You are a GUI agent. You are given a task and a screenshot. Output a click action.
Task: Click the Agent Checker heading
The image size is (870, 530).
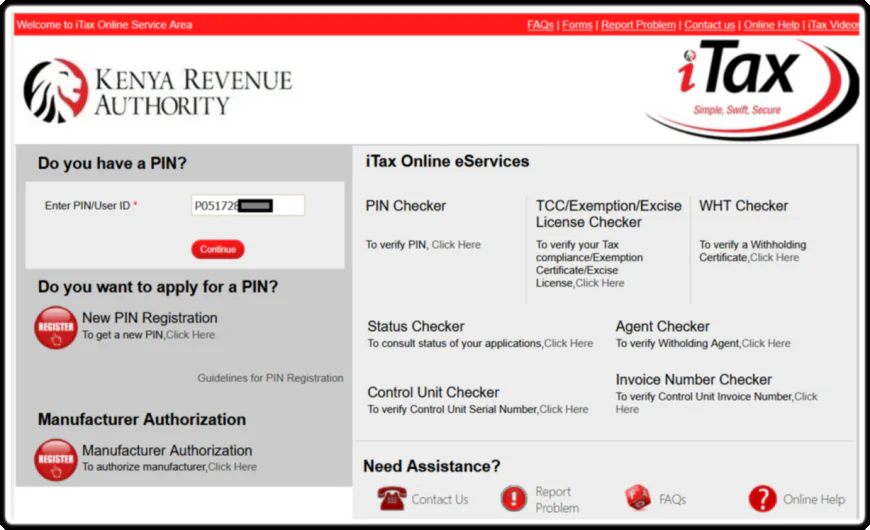pos(662,326)
